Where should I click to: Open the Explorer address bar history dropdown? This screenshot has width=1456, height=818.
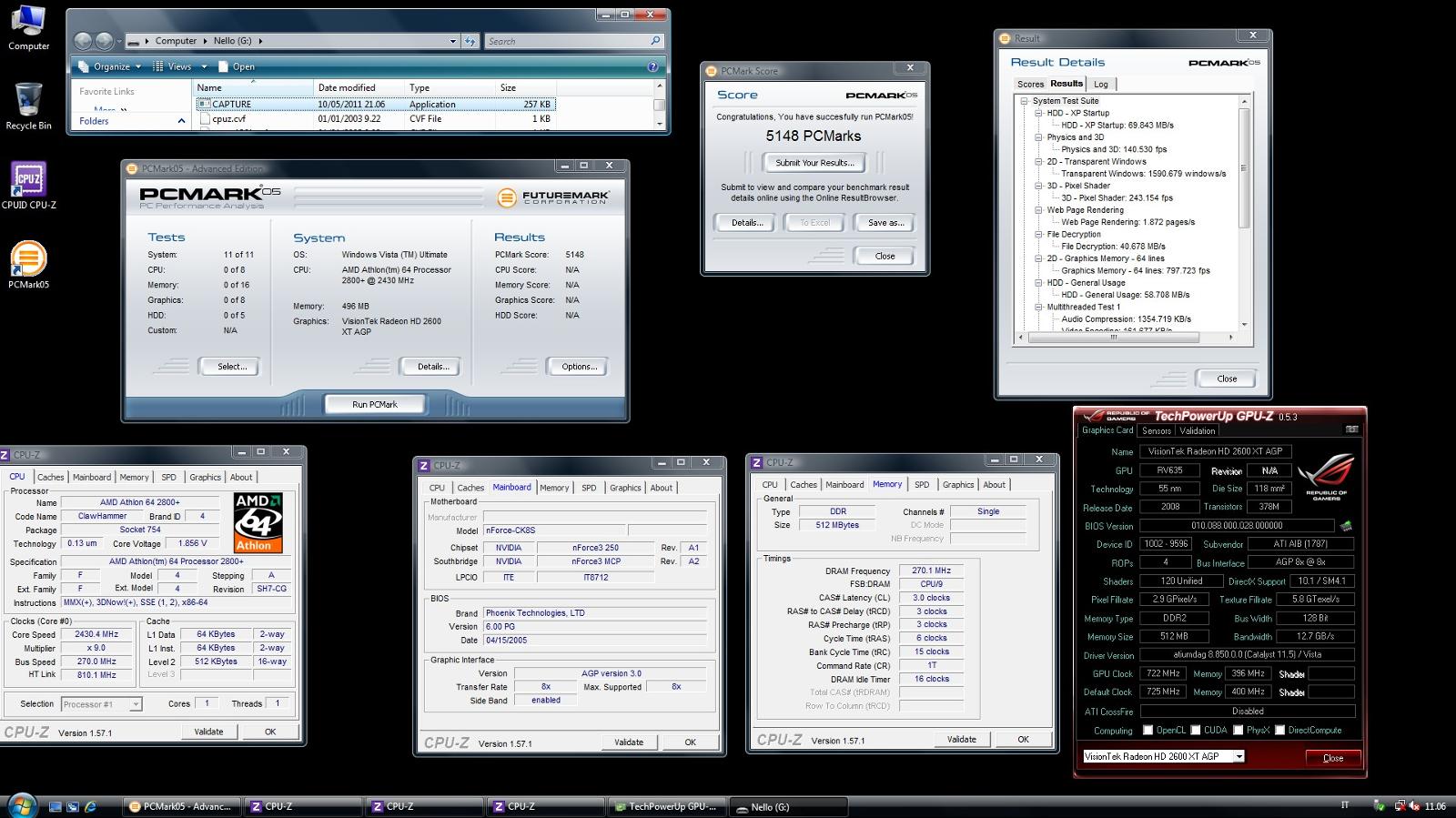tap(453, 41)
